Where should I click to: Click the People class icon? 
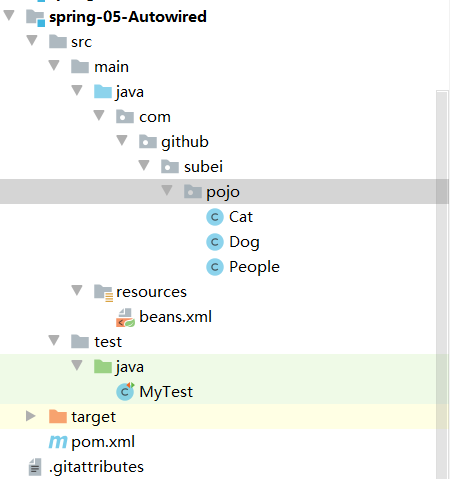click(215, 267)
